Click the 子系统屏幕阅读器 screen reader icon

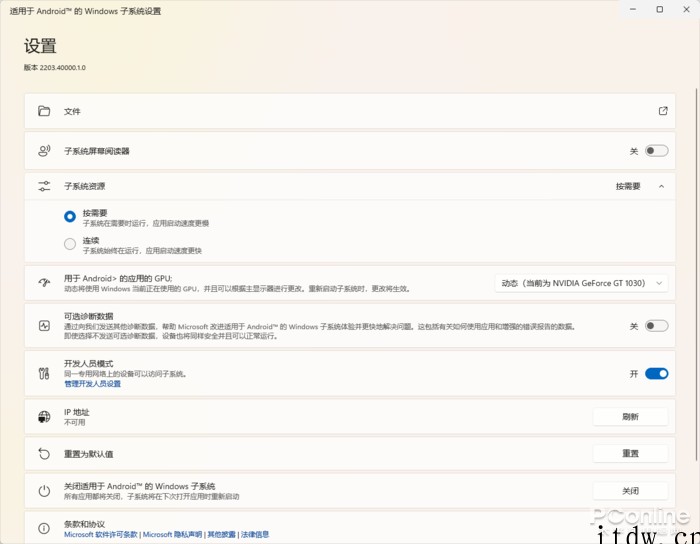(44, 151)
